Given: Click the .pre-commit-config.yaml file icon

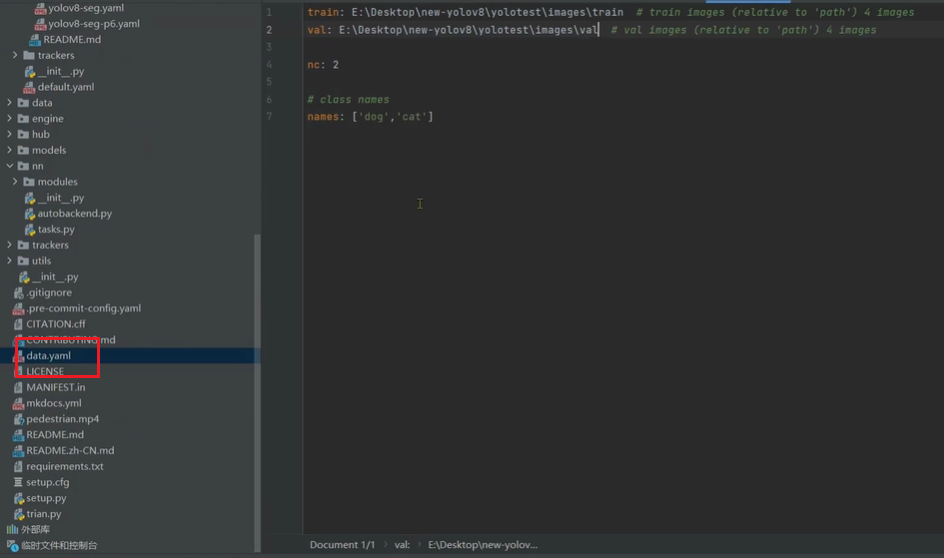Looking at the screenshot, I should (x=18, y=308).
